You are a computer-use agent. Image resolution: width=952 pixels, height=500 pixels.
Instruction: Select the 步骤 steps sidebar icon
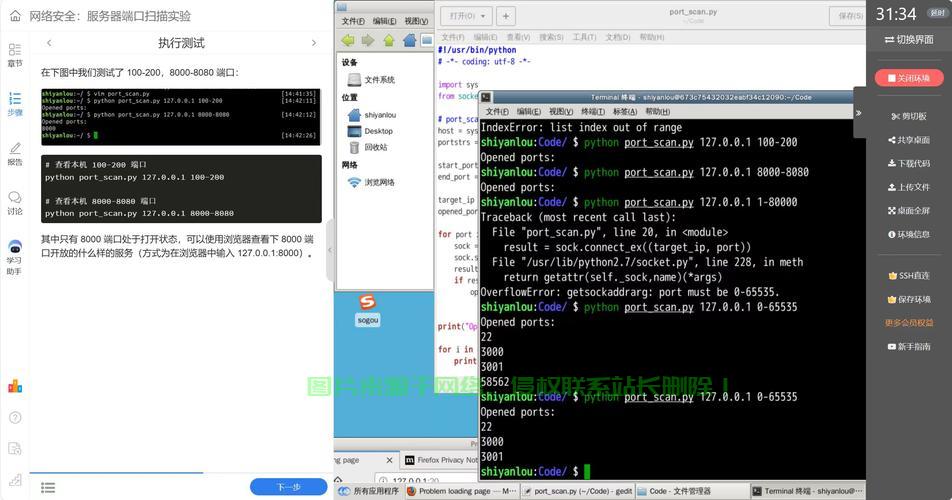pos(15,104)
